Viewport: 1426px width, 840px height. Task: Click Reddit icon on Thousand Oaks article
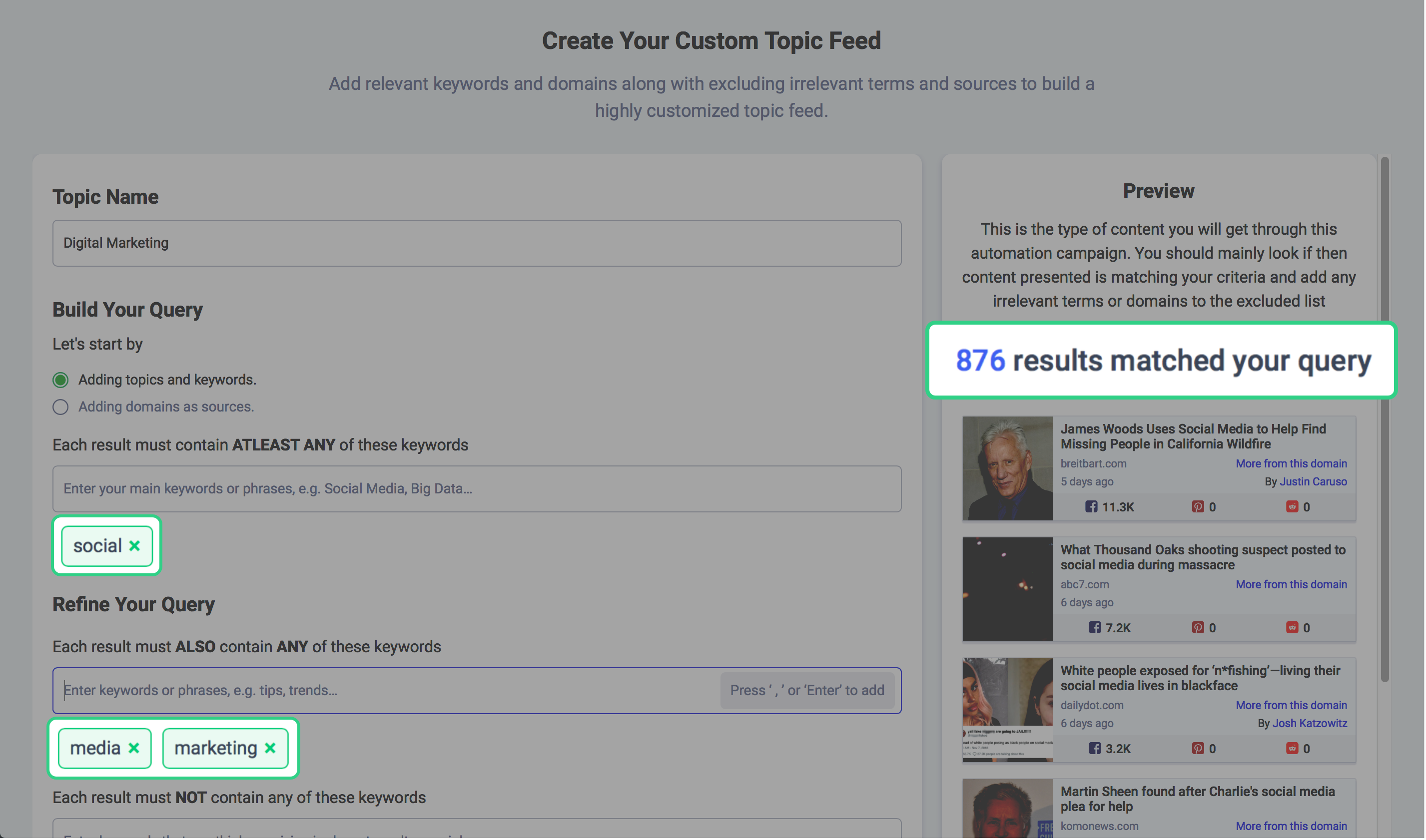point(1292,628)
